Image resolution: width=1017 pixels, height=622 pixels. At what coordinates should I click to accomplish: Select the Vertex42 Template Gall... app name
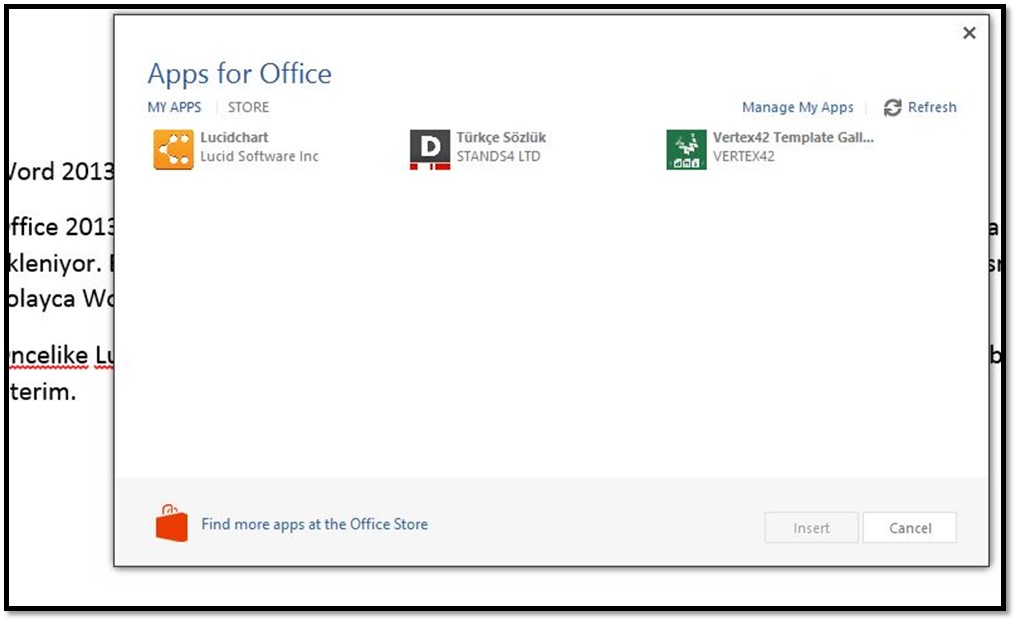793,138
